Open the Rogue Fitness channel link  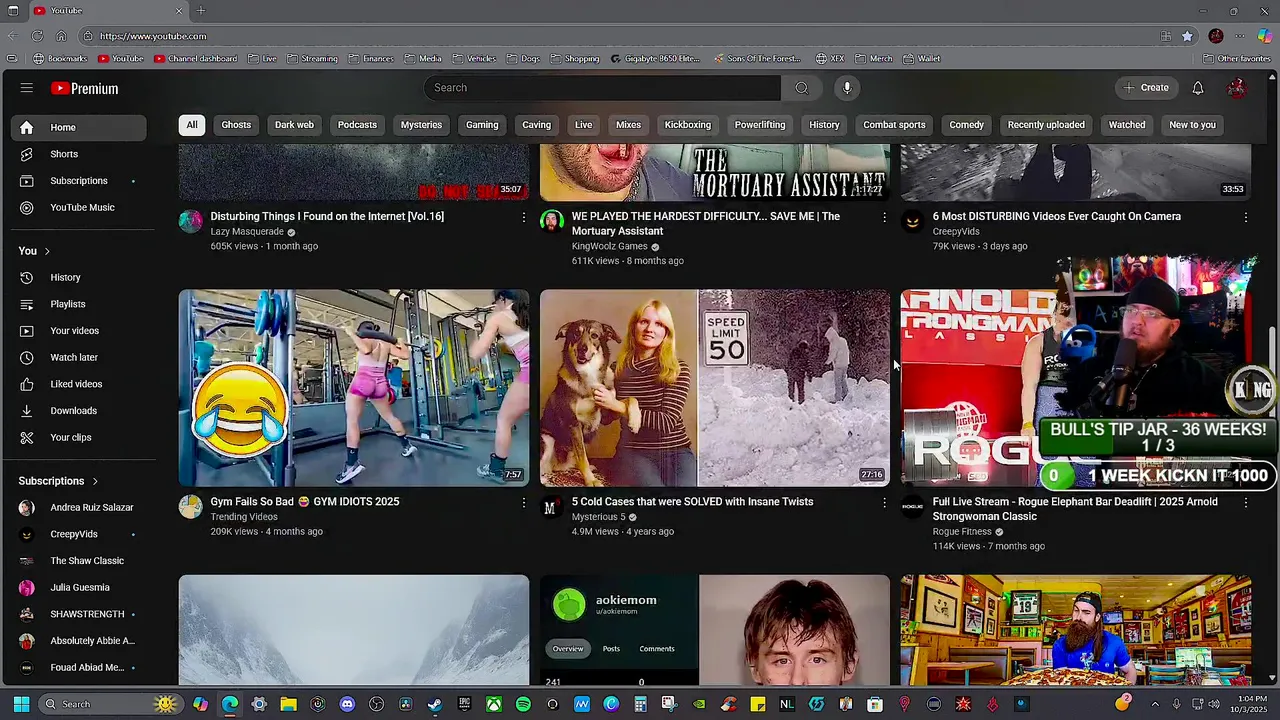click(x=962, y=532)
